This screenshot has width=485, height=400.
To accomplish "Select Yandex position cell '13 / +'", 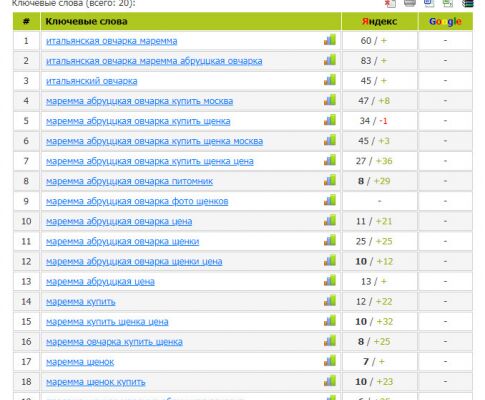I will click(380, 281).
